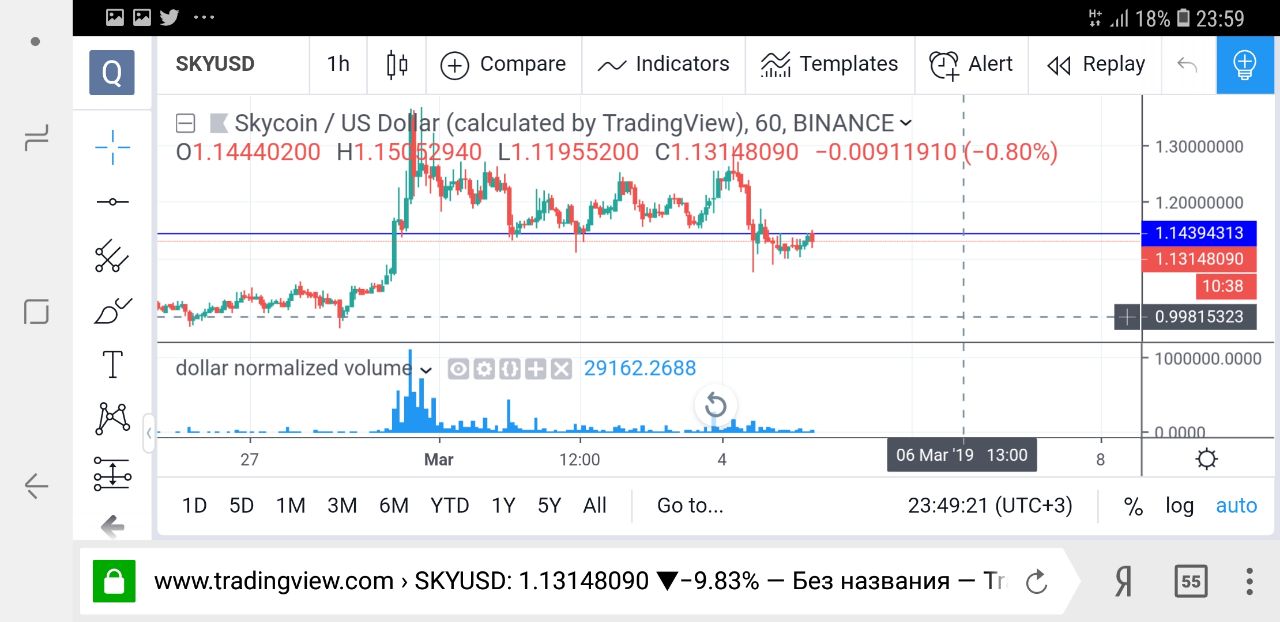
Task: Open dollar normalized volume settings
Action: (x=484, y=369)
